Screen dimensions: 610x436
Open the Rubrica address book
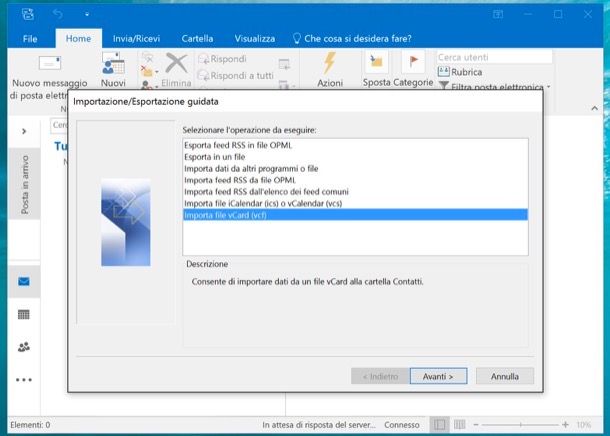(460, 72)
